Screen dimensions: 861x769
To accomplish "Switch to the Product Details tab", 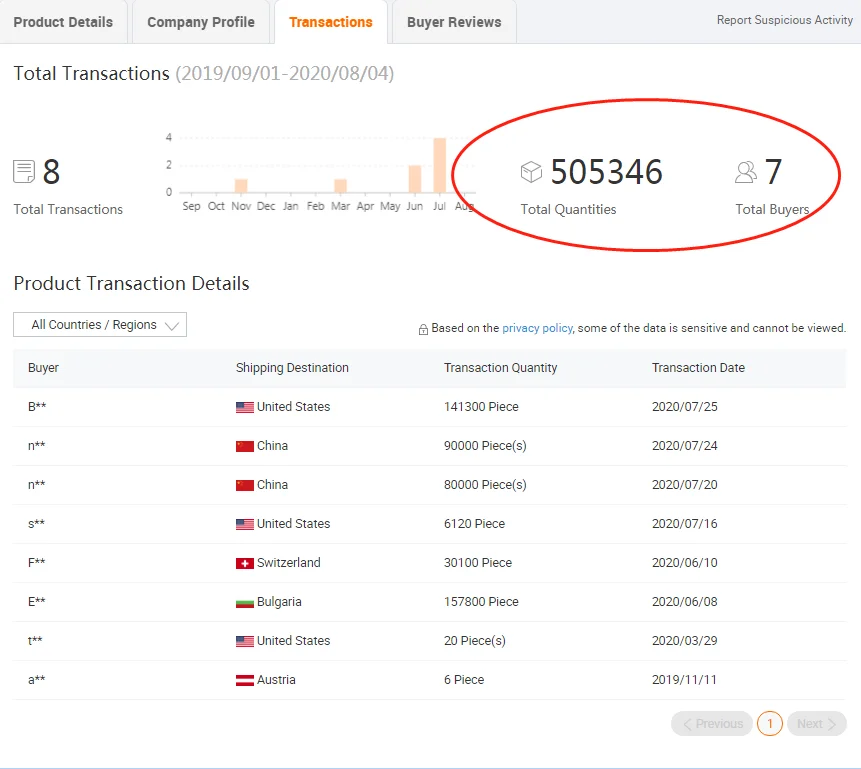I will tap(63, 22).
